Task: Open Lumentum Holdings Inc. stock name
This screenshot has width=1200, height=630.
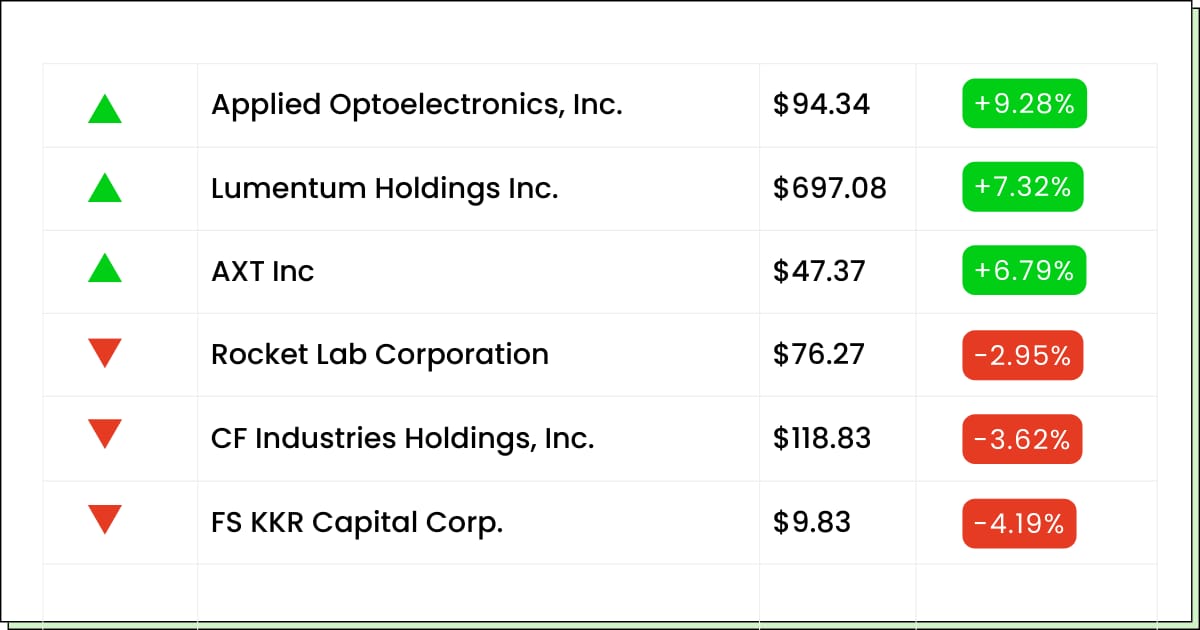Action: click(385, 188)
